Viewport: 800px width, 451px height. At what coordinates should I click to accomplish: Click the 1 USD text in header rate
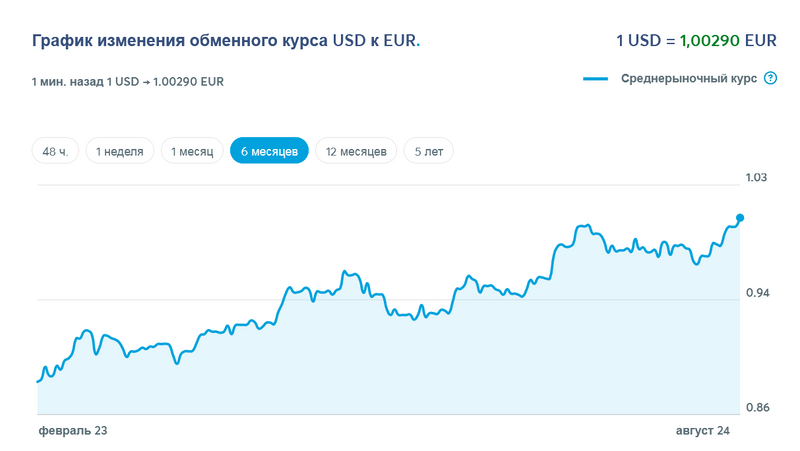pyautogui.click(x=638, y=41)
